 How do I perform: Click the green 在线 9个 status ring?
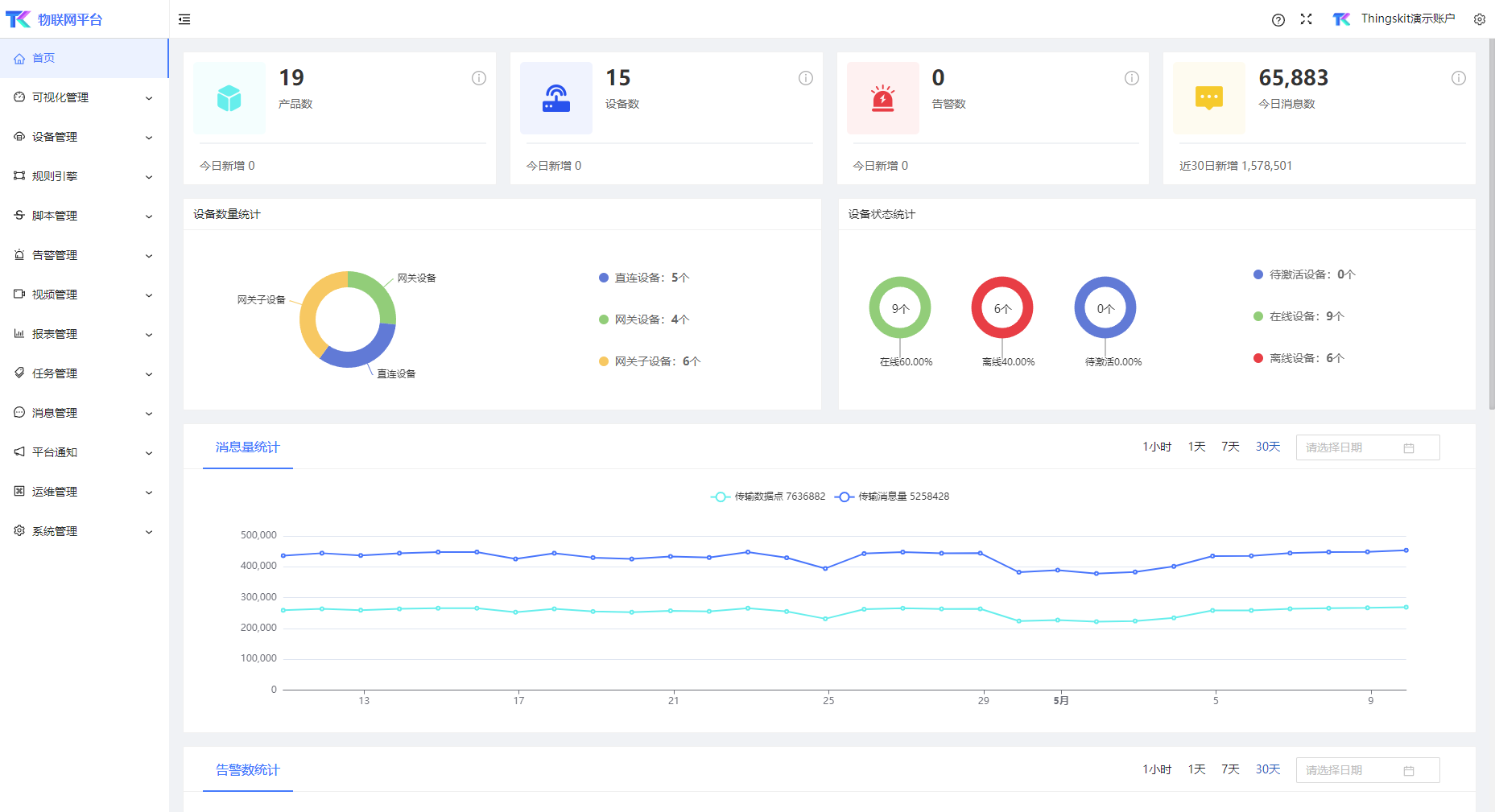click(x=900, y=307)
